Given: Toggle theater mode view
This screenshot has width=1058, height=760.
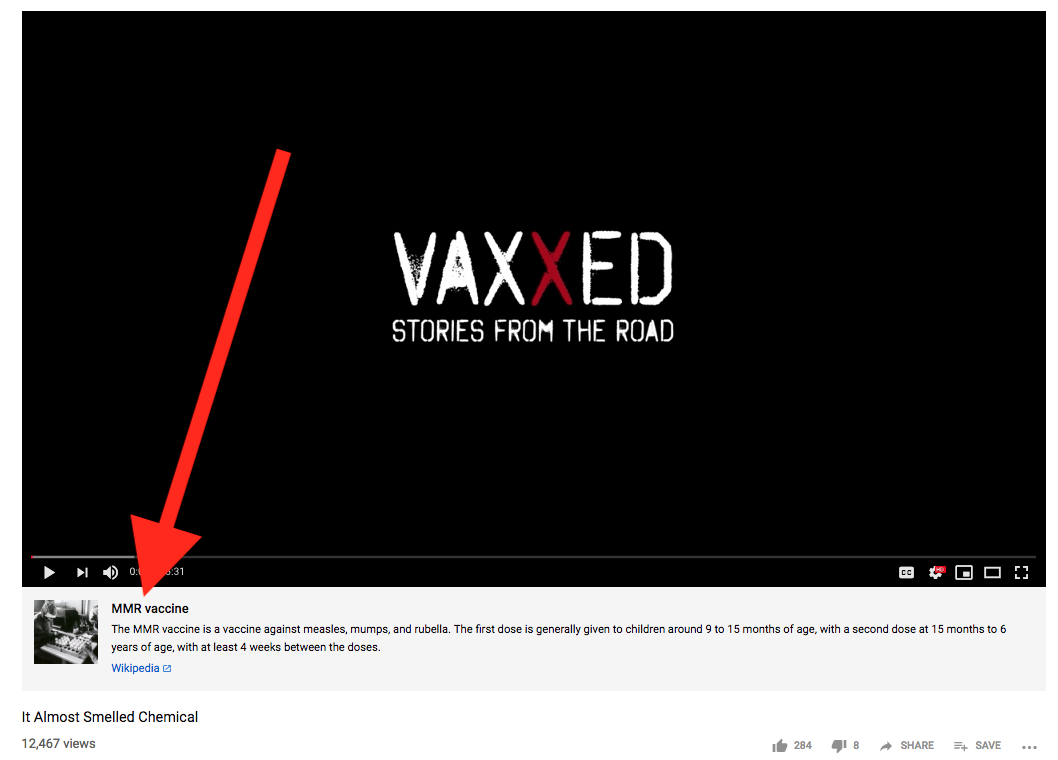Looking at the screenshot, I should [993, 572].
